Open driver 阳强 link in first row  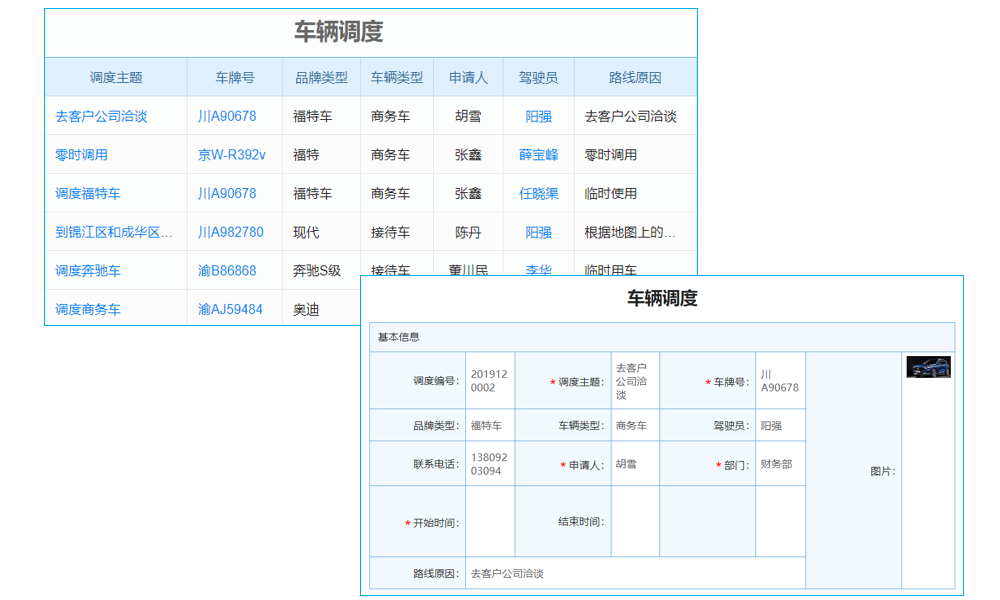(x=540, y=115)
